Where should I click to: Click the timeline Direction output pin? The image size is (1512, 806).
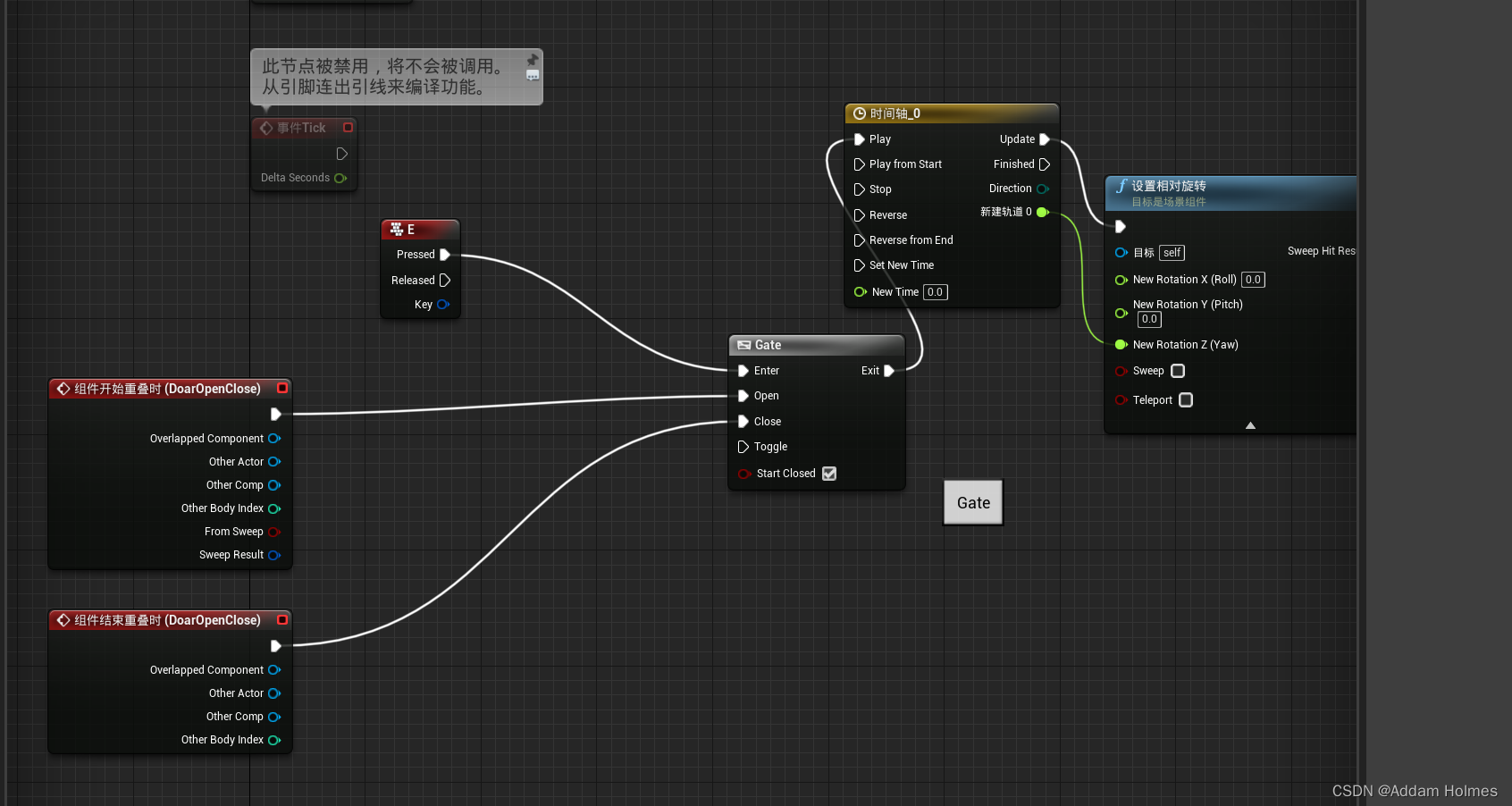(x=1043, y=189)
